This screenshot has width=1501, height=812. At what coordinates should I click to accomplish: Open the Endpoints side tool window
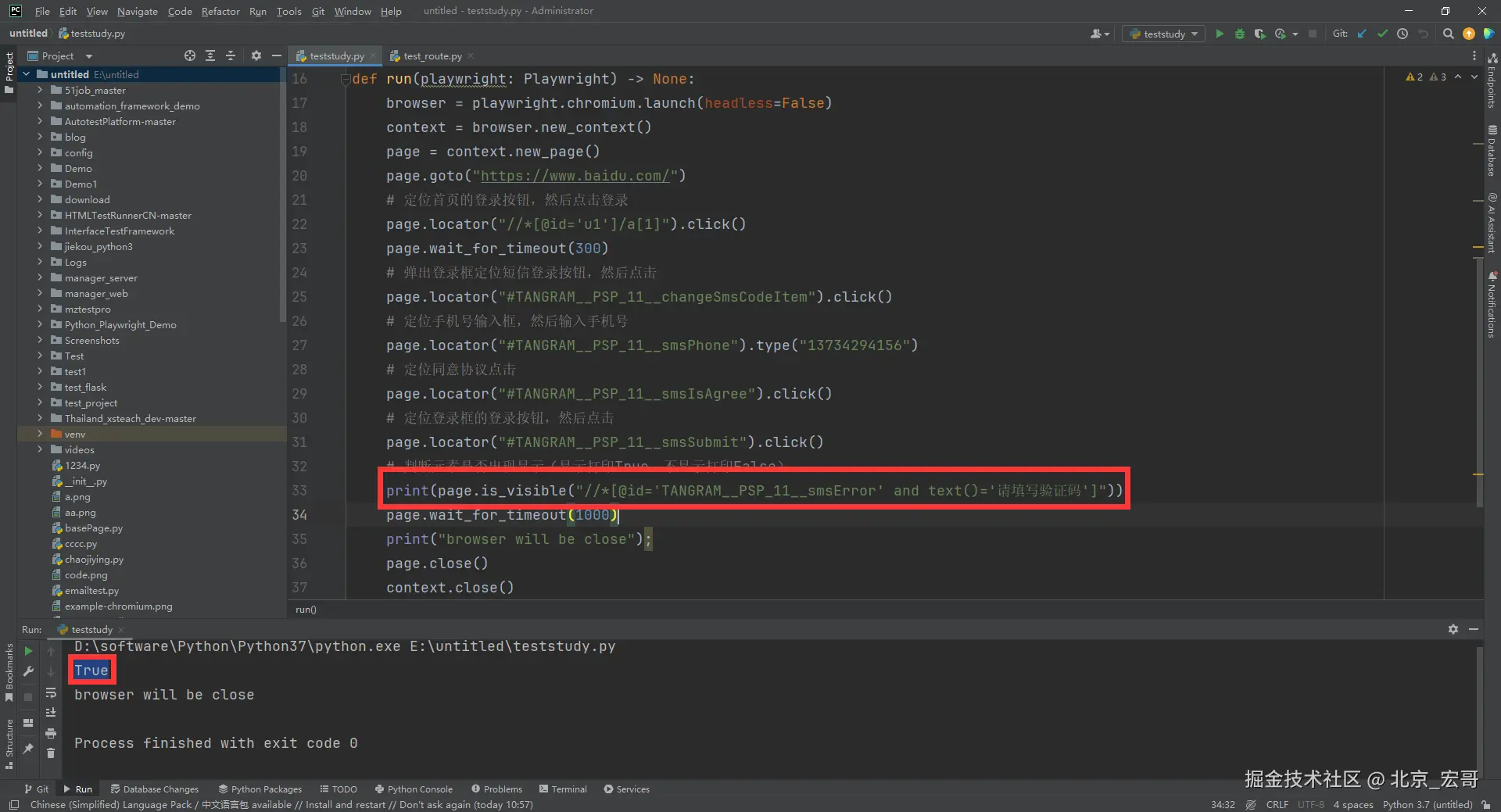pyautogui.click(x=1492, y=81)
